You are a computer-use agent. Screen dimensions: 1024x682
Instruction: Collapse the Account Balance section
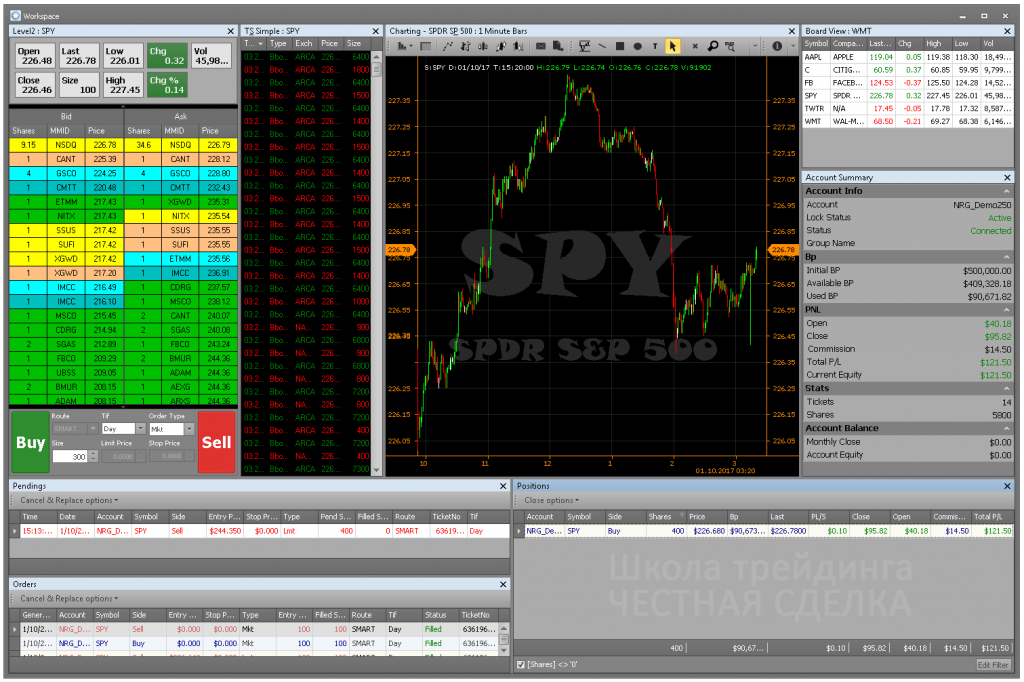point(1006,429)
